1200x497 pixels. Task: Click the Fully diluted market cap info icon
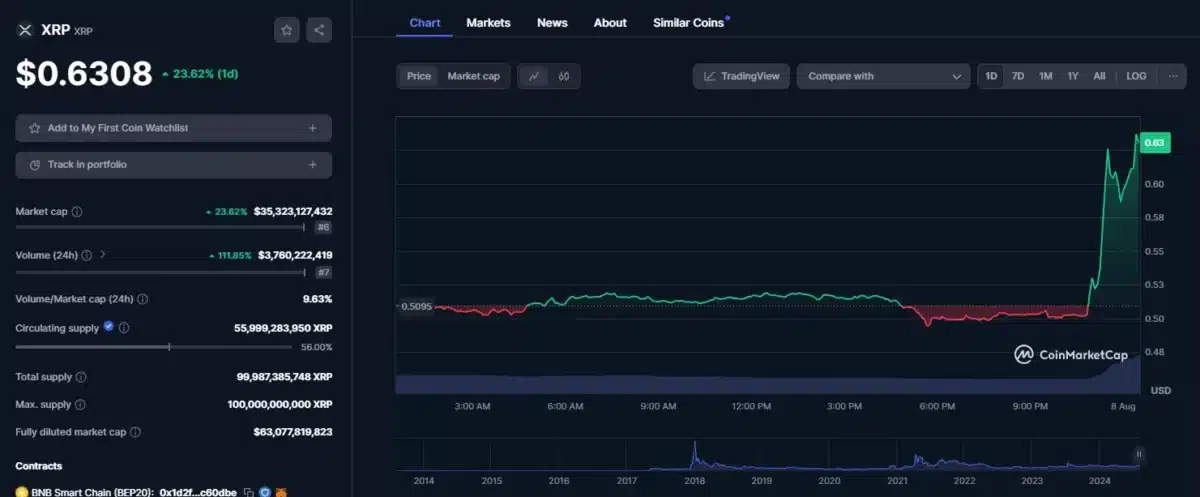(135, 432)
